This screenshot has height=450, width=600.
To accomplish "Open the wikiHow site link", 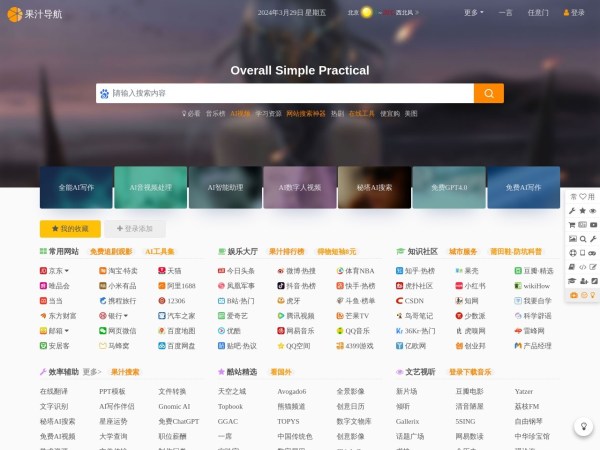I will coord(532,285).
